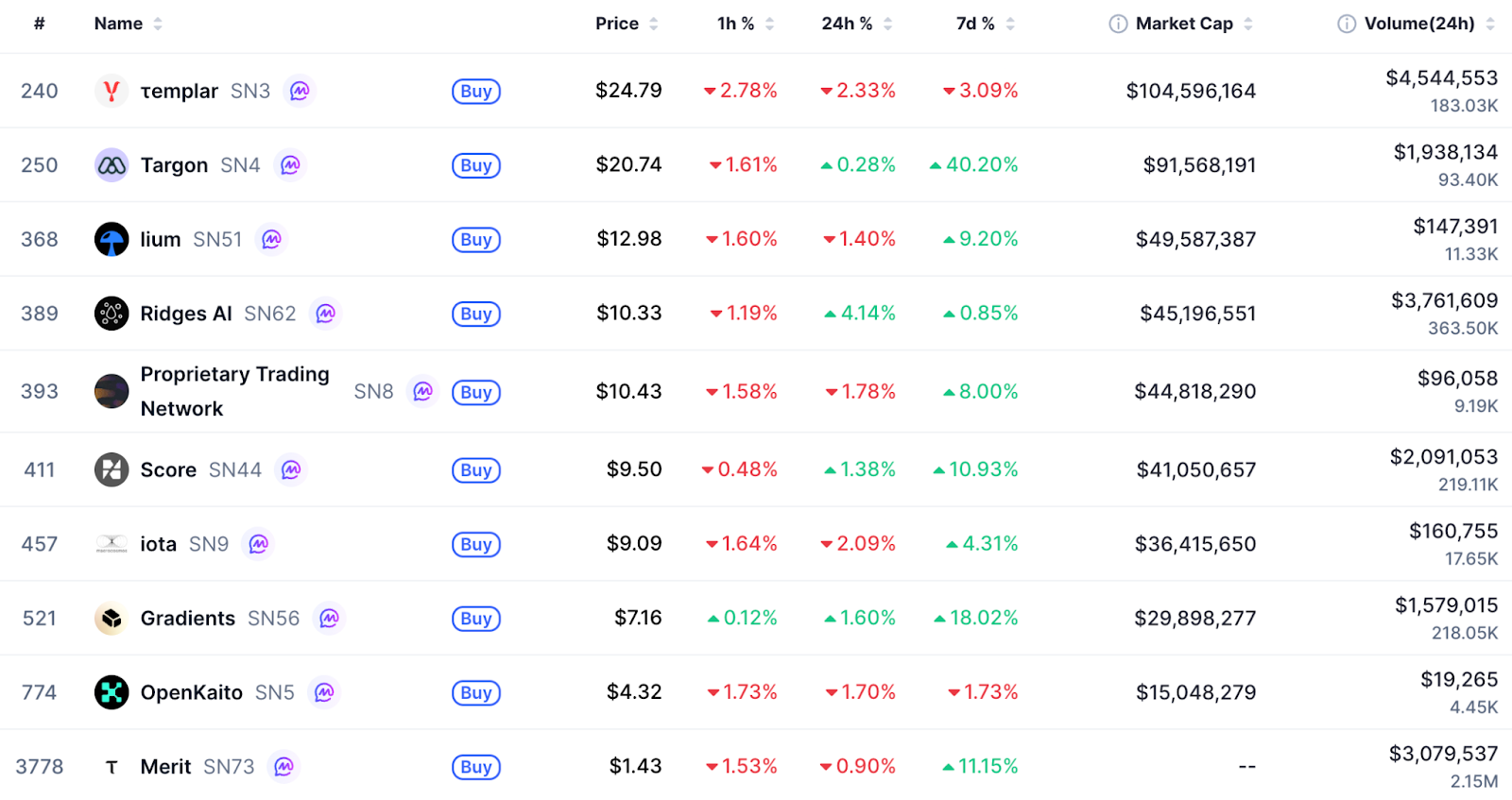Click the Ridges AI logo icon
Screen dimensions: 1512x800
pyautogui.click(x=112, y=314)
